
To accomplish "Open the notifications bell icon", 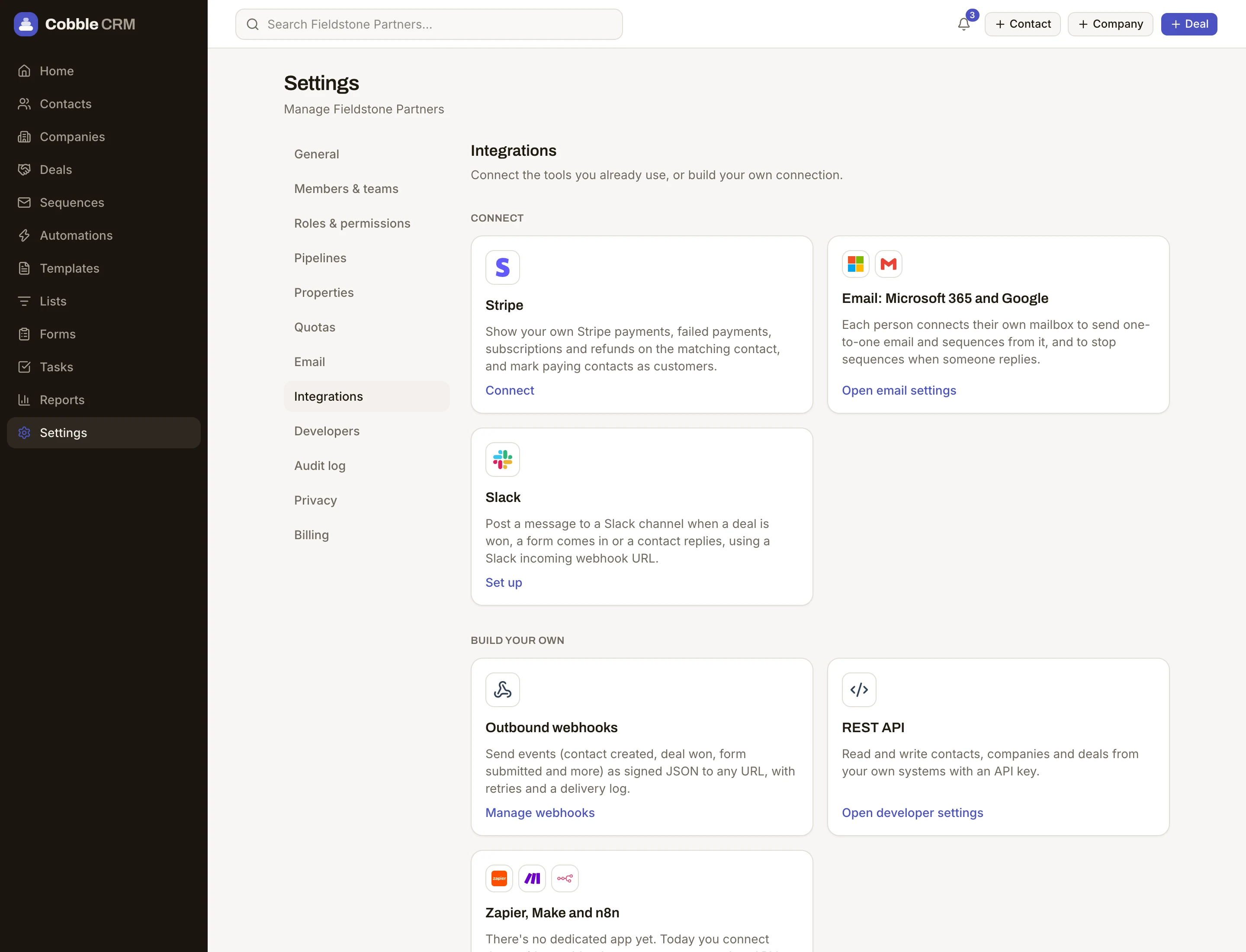I will tap(964, 24).
